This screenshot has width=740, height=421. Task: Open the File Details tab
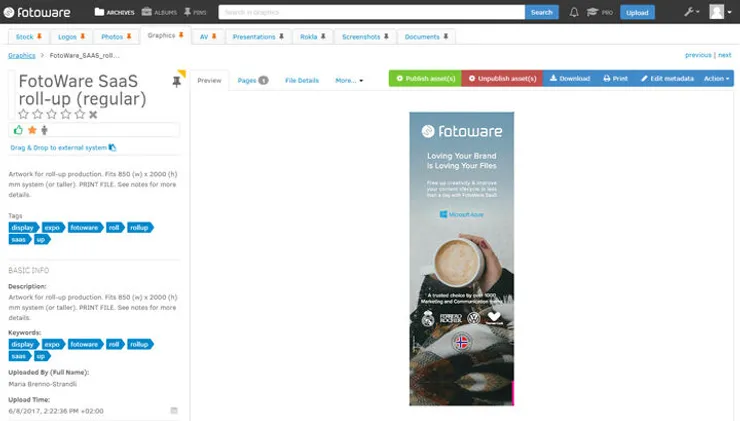[302, 81]
